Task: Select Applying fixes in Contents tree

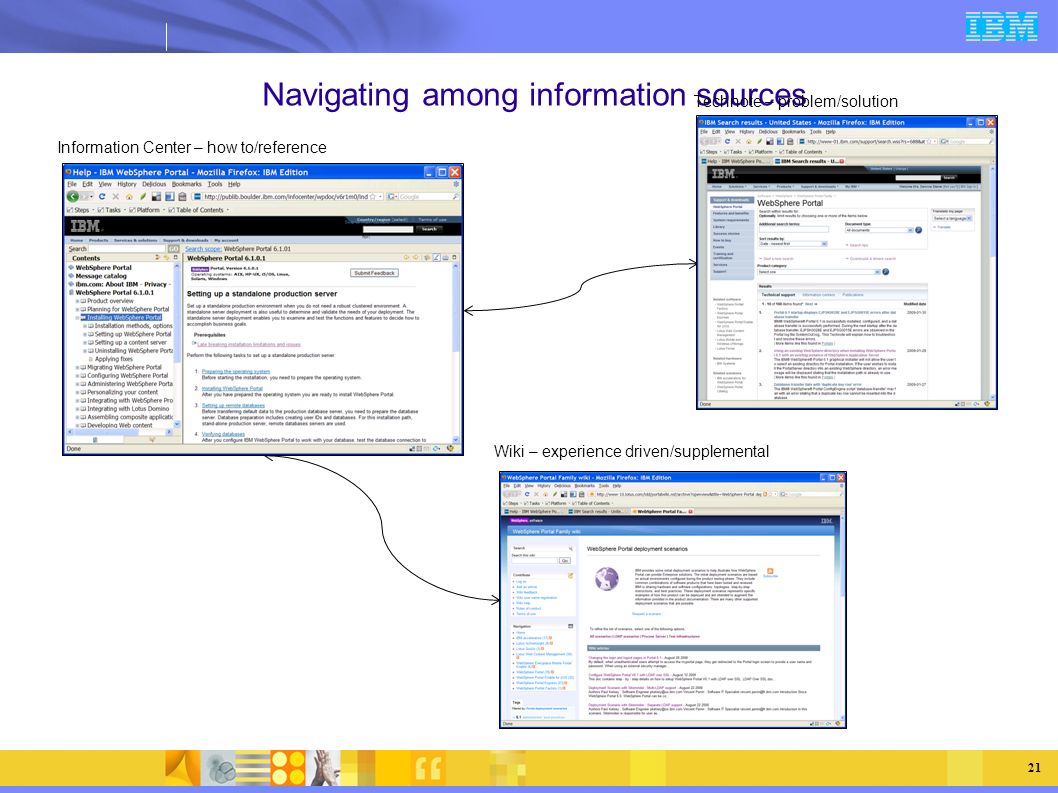Action: tap(113, 359)
